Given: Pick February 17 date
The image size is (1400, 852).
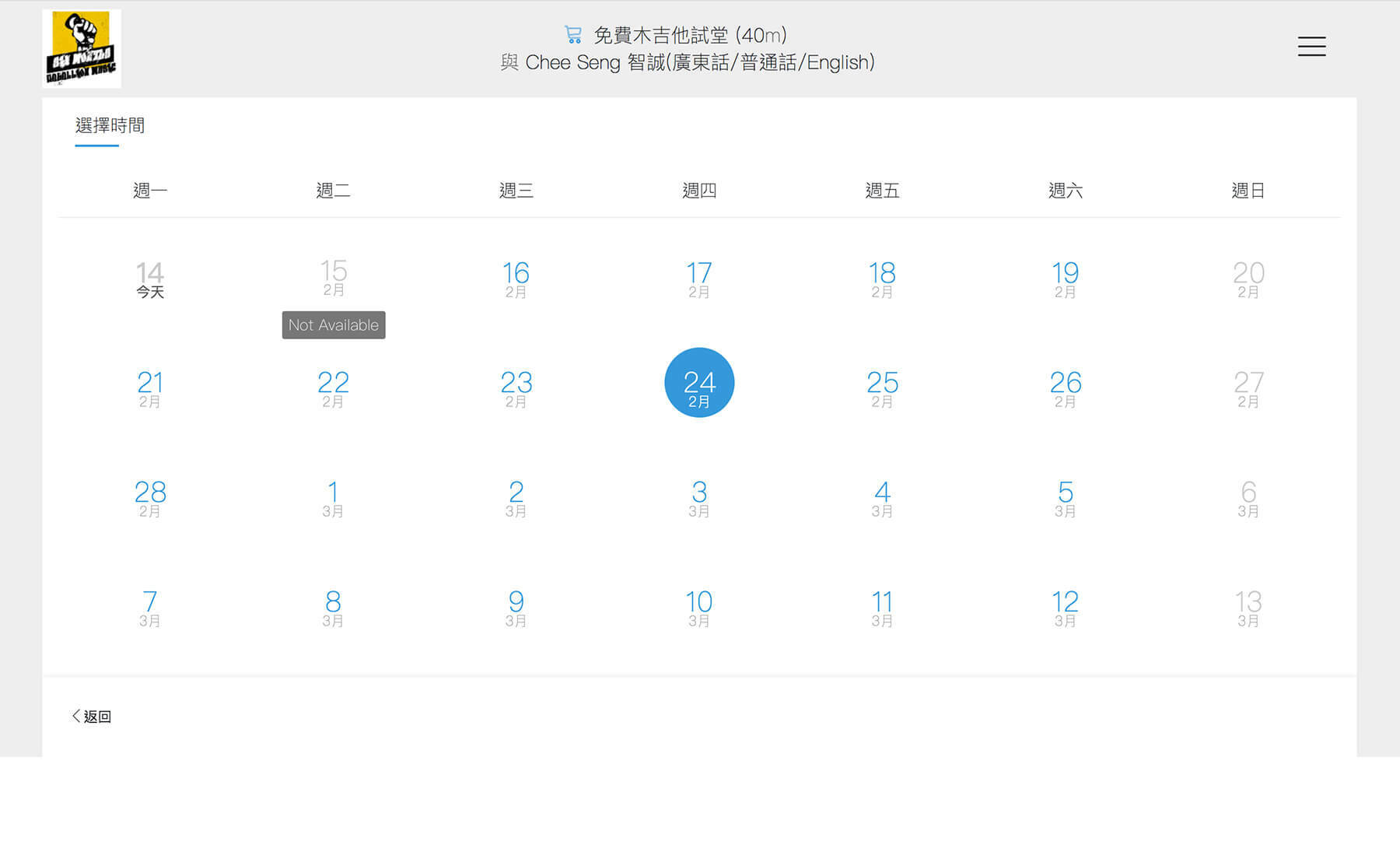Looking at the screenshot, I should 699,279.
